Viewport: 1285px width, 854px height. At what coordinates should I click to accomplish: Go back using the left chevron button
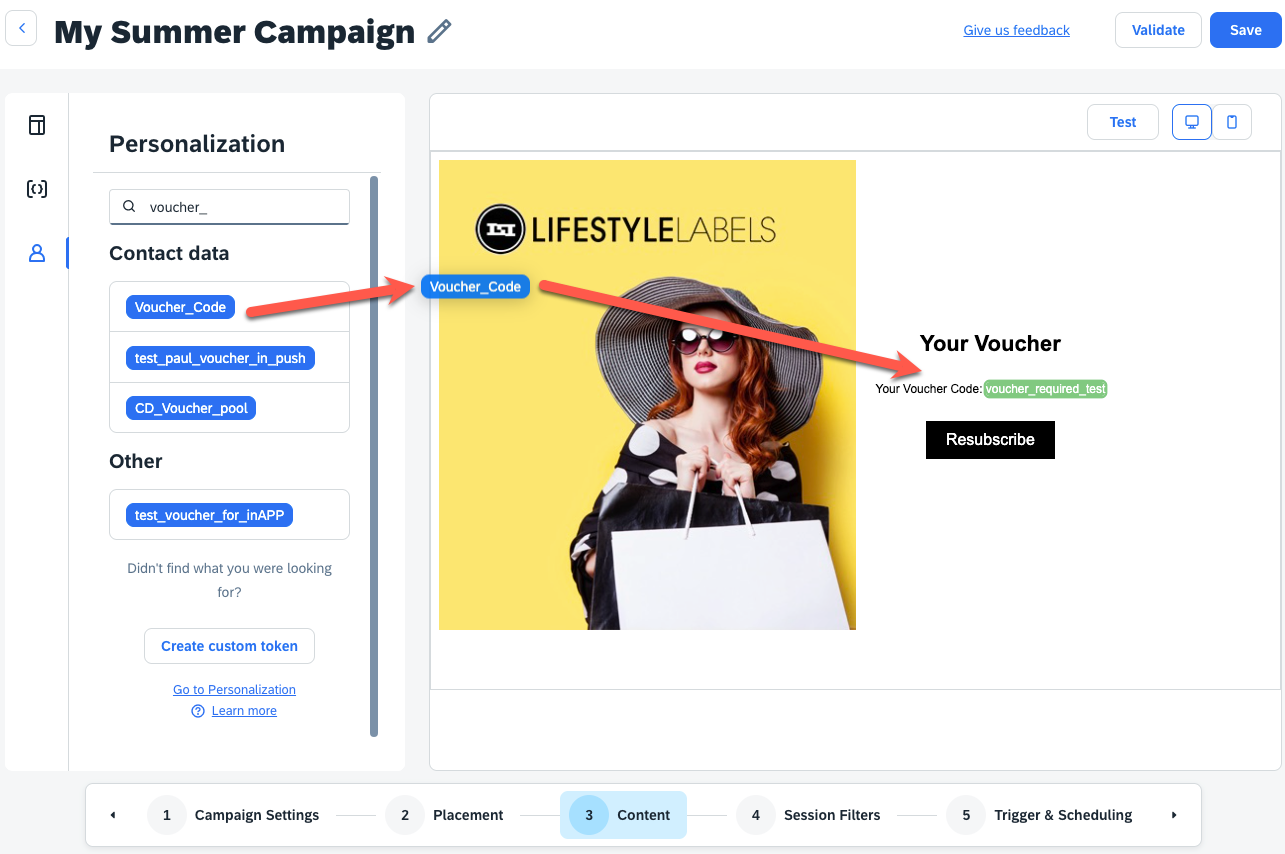pyautogui.click(x=21, y=30)
